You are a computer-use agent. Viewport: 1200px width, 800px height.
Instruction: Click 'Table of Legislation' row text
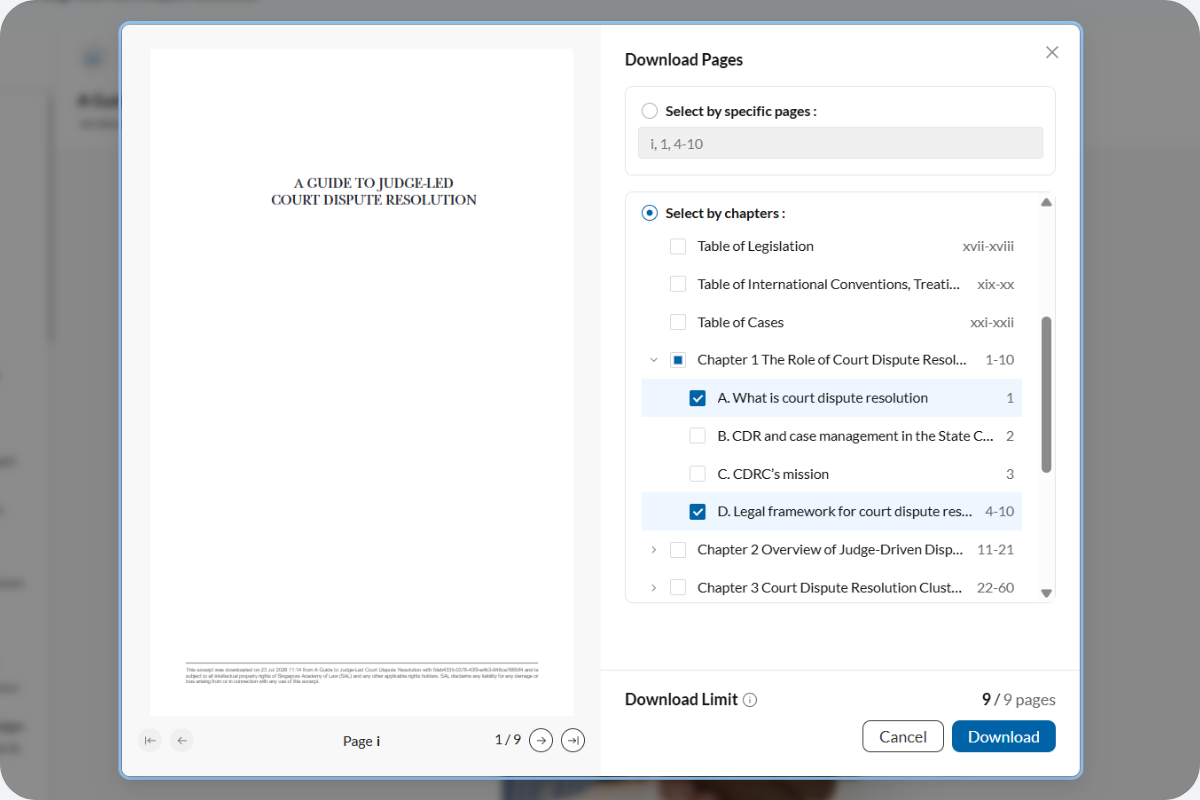pyautogui.click(x=756, y=246)
